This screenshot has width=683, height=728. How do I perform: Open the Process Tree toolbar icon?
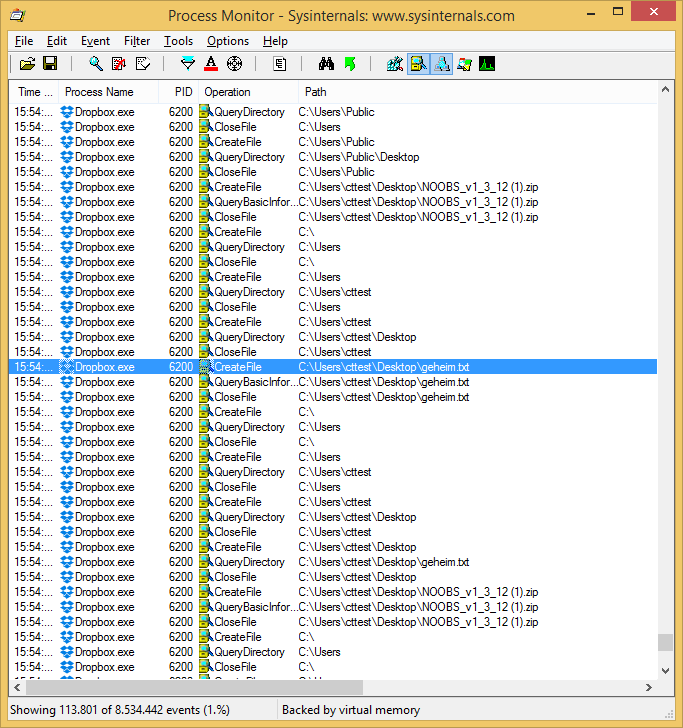click(280, 64)
